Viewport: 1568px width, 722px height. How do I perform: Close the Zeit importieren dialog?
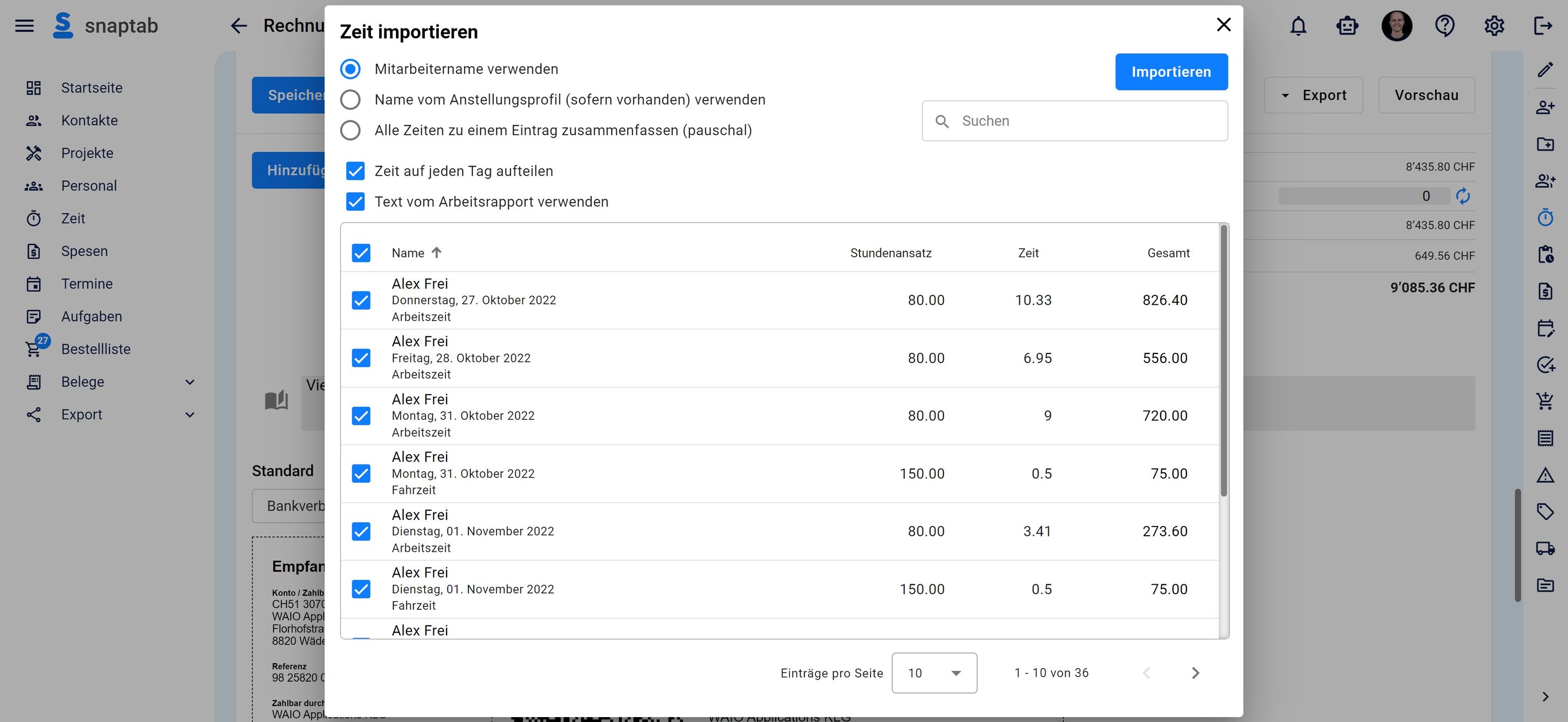[1223, 25]
